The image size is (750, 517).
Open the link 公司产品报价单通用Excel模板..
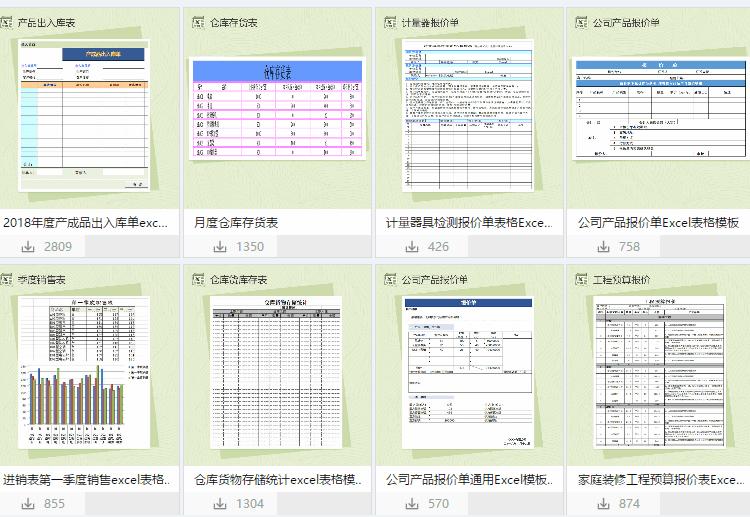pyautogui.click(x=470, y=480)
